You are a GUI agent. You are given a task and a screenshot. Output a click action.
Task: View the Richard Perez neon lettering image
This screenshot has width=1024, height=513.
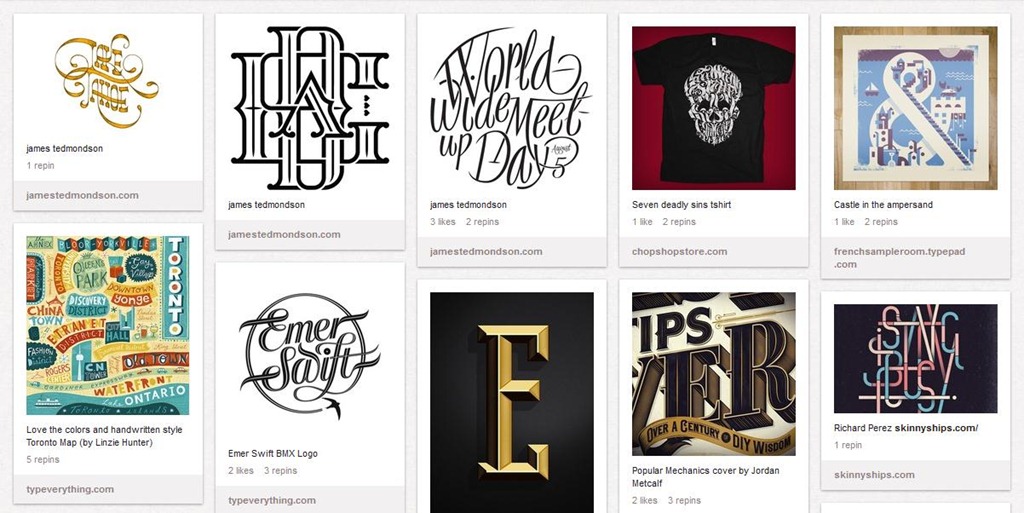pyautogui.click(x=916, y=358)
